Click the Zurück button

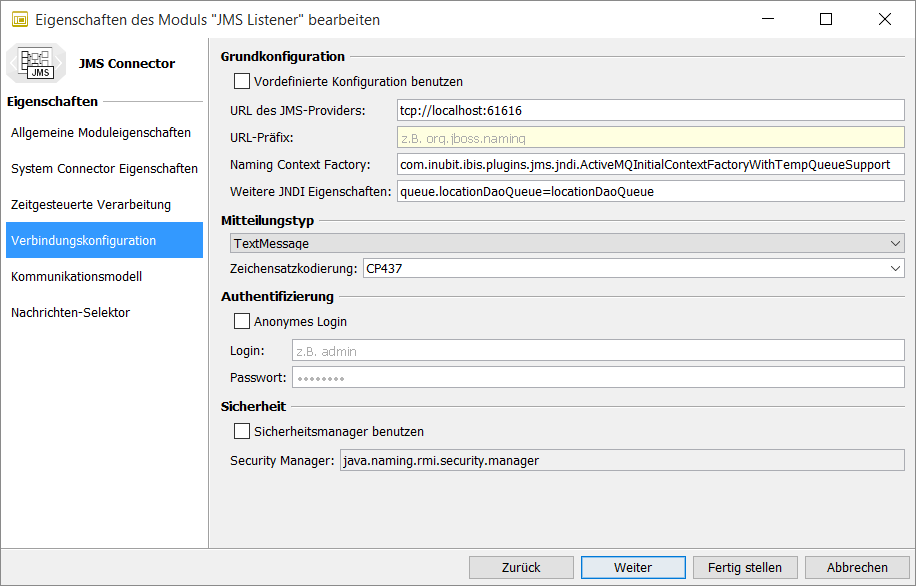521,567
